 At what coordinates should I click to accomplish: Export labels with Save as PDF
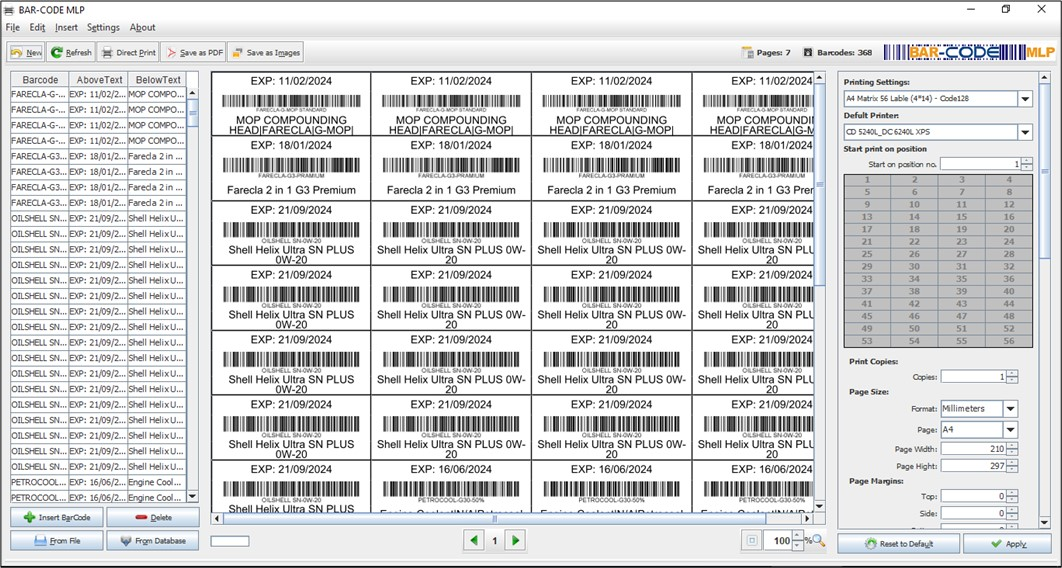[194, 52]
